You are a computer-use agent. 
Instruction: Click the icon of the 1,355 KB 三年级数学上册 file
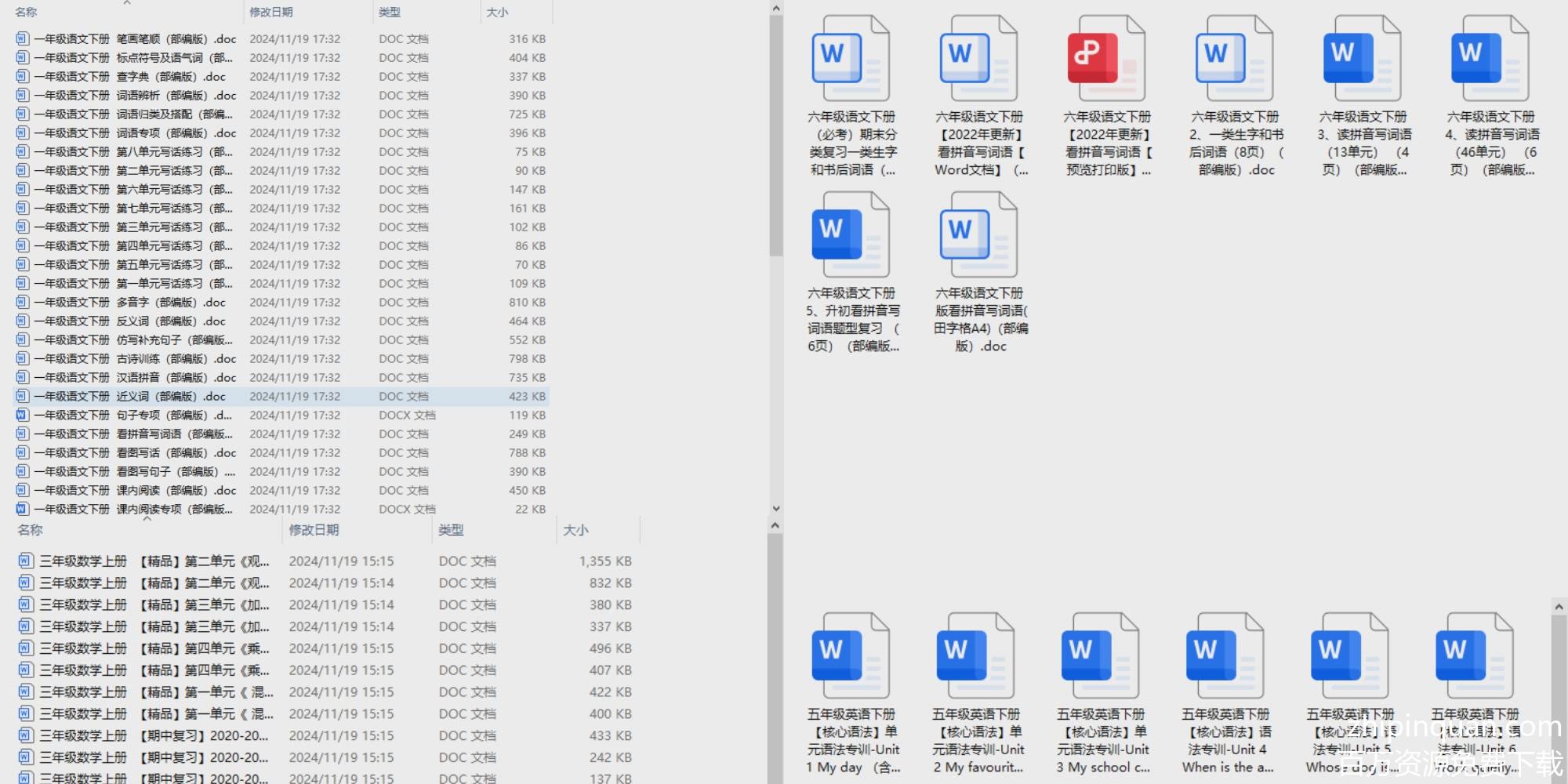coord(26,561)
